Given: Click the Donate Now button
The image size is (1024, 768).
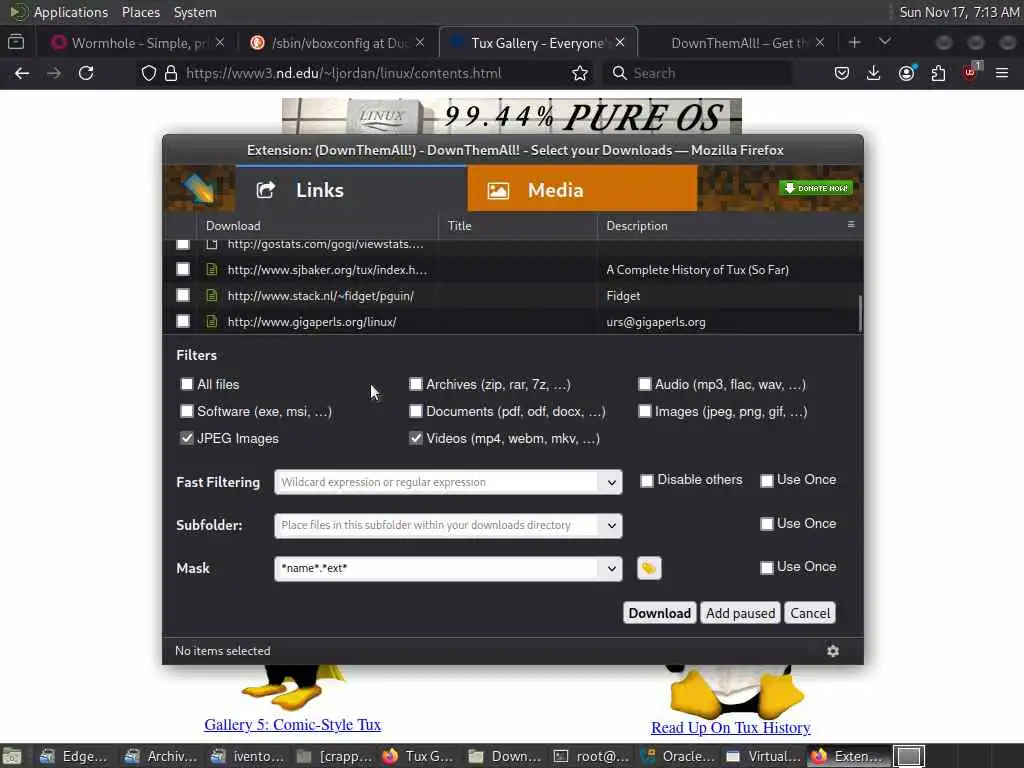Looking at the screenshot, I should tap(816, 188).
